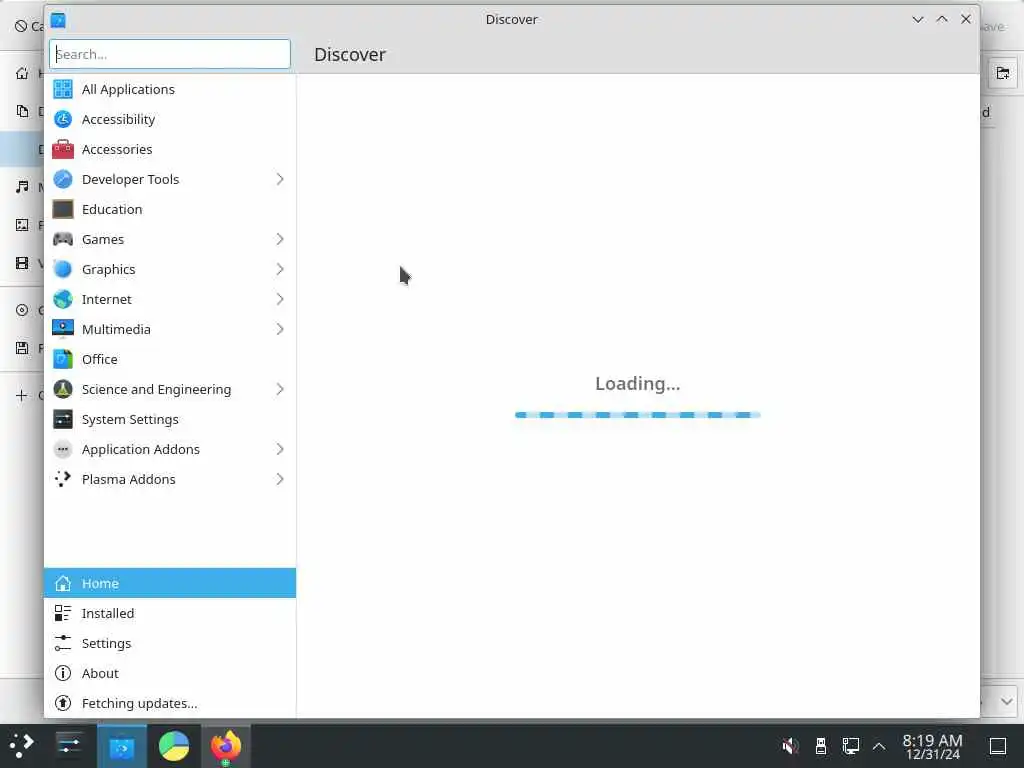Launch Firefox from the taskbar

[x=226, y=746]
